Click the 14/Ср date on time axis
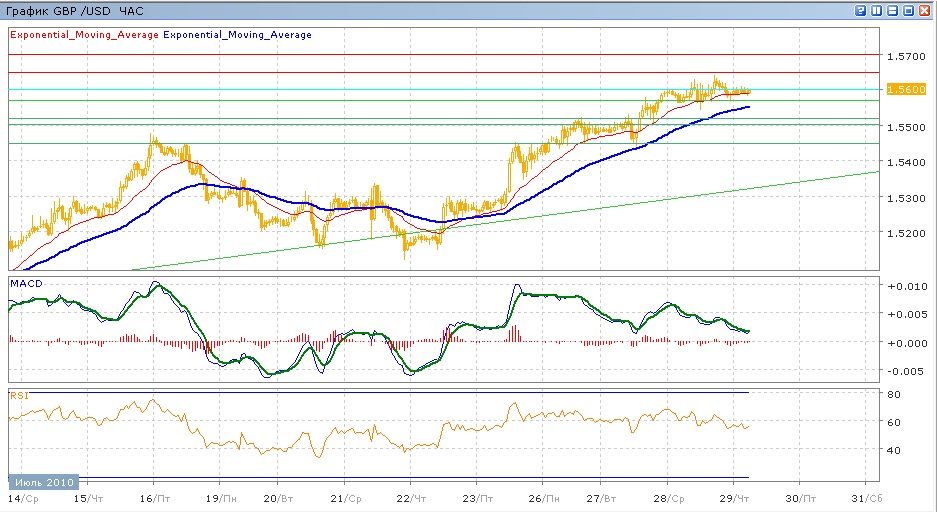The image size is (937, 512). [23, 497]
